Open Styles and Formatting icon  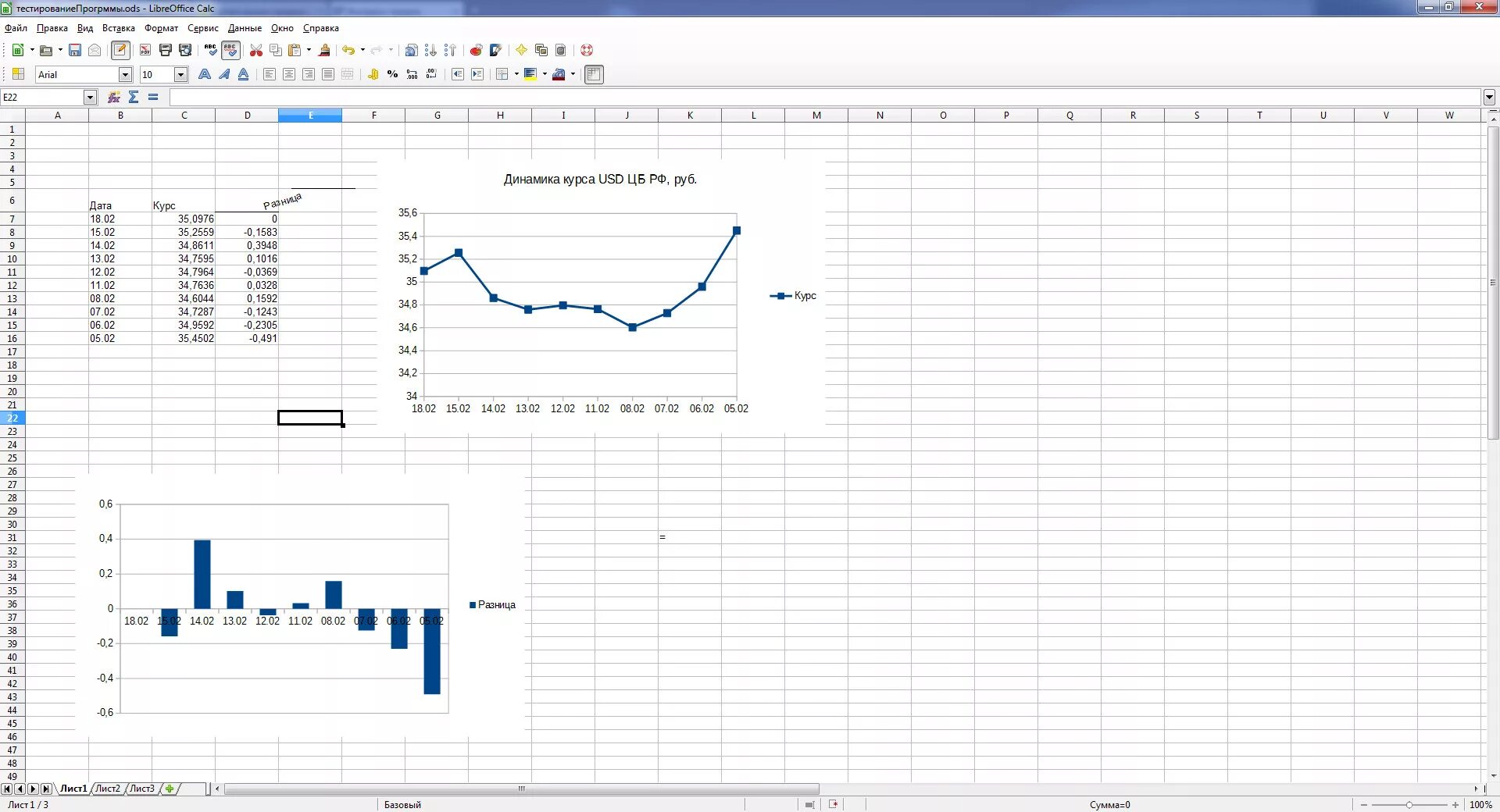tap(17, 74)
